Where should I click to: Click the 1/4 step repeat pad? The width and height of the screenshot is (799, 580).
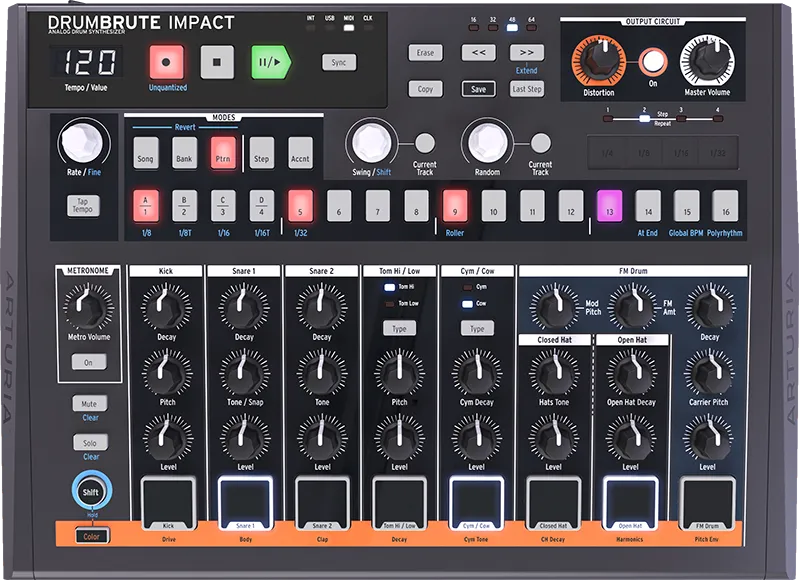607,152
